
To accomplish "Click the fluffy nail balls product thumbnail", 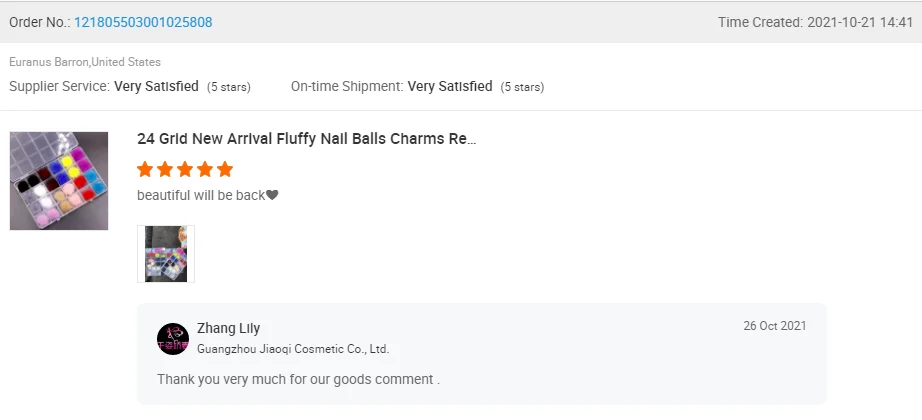I will click(59, 181).
